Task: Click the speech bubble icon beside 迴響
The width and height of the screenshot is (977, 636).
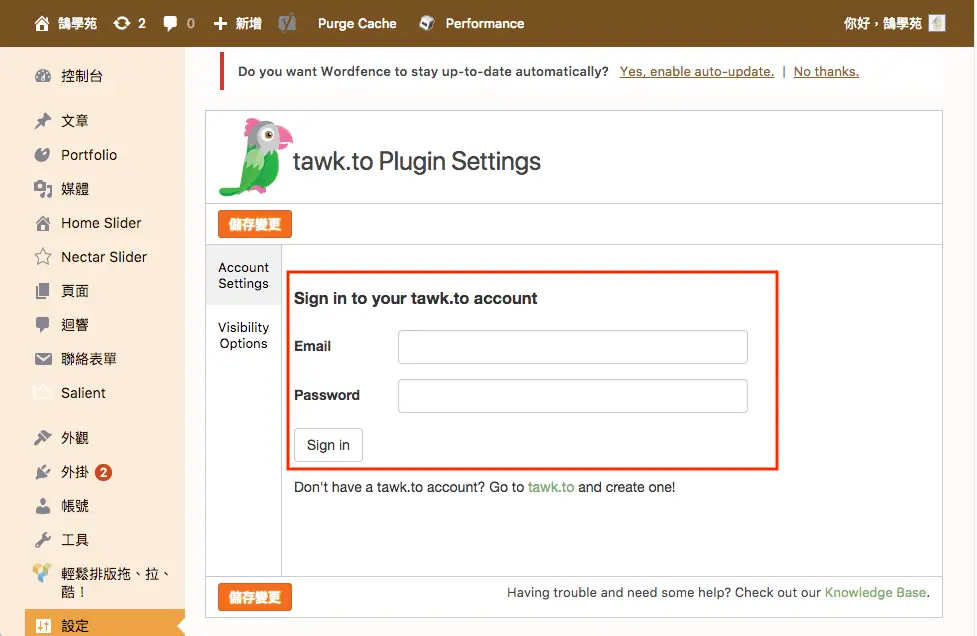Action: tap(42, 325)
